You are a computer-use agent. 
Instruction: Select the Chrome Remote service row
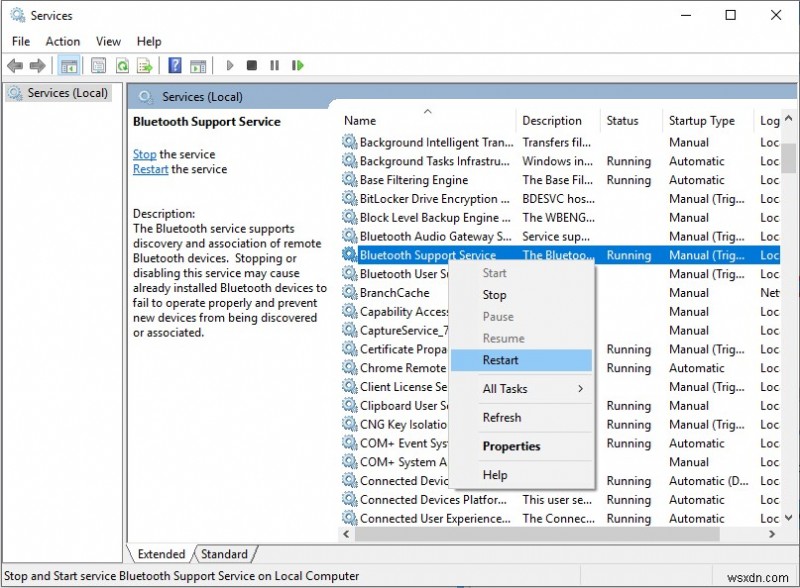pos(412,368)
